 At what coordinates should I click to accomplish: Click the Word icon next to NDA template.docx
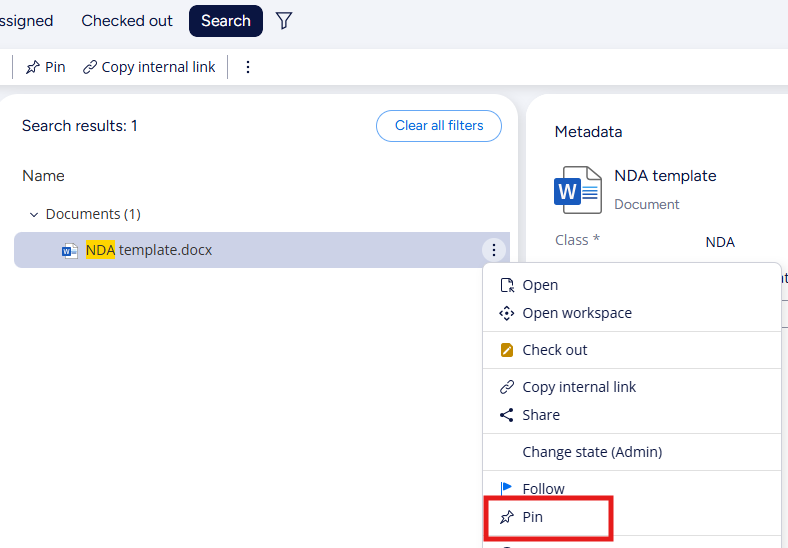click(x=70, y=251)
